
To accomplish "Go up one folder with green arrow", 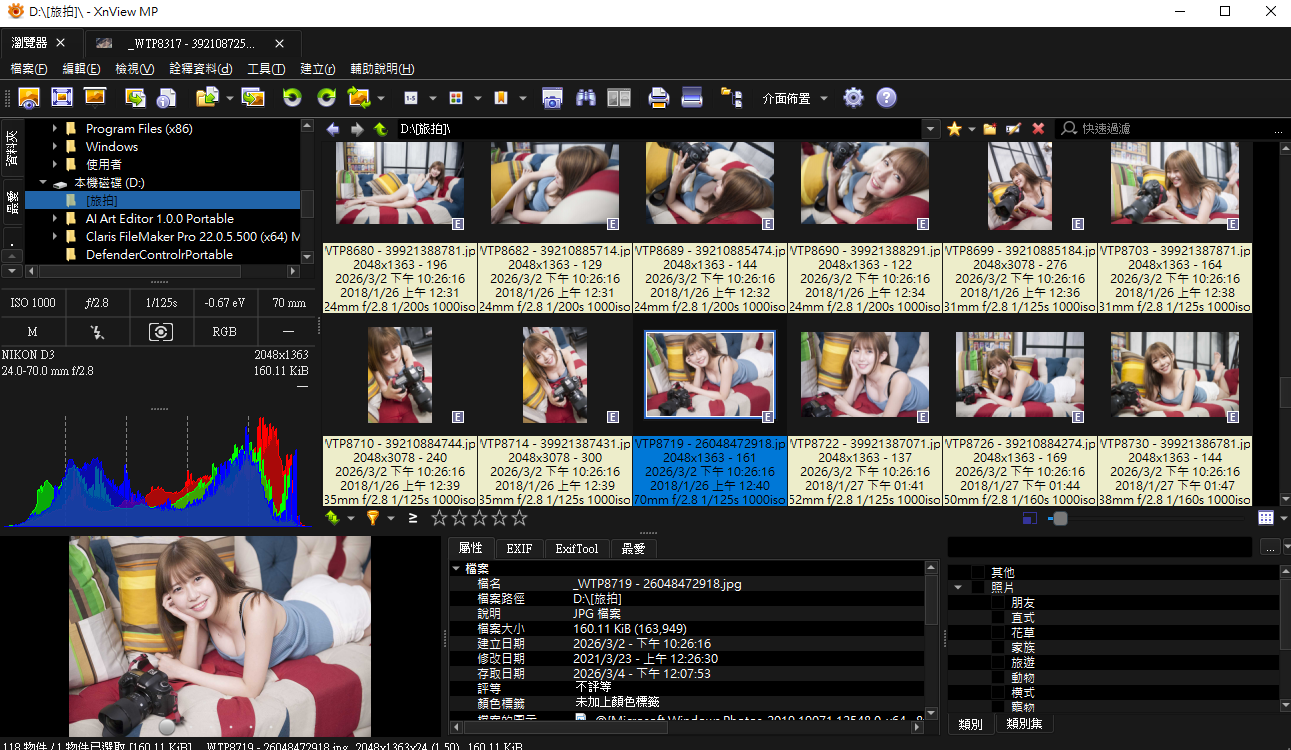I will (380, 129).
